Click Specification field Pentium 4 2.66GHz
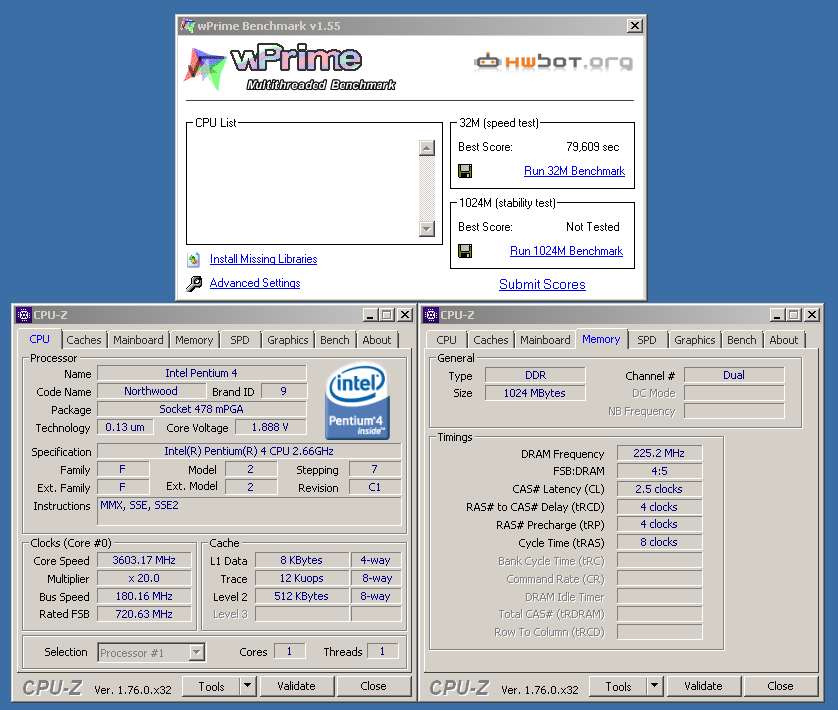The image size is (838, 710). (x=249, y=451)
